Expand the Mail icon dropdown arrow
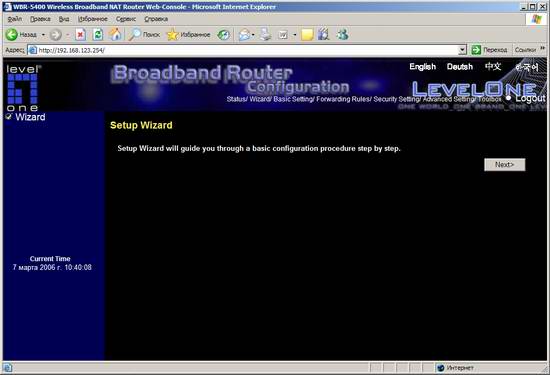The image size is (550, 375). 253,35
